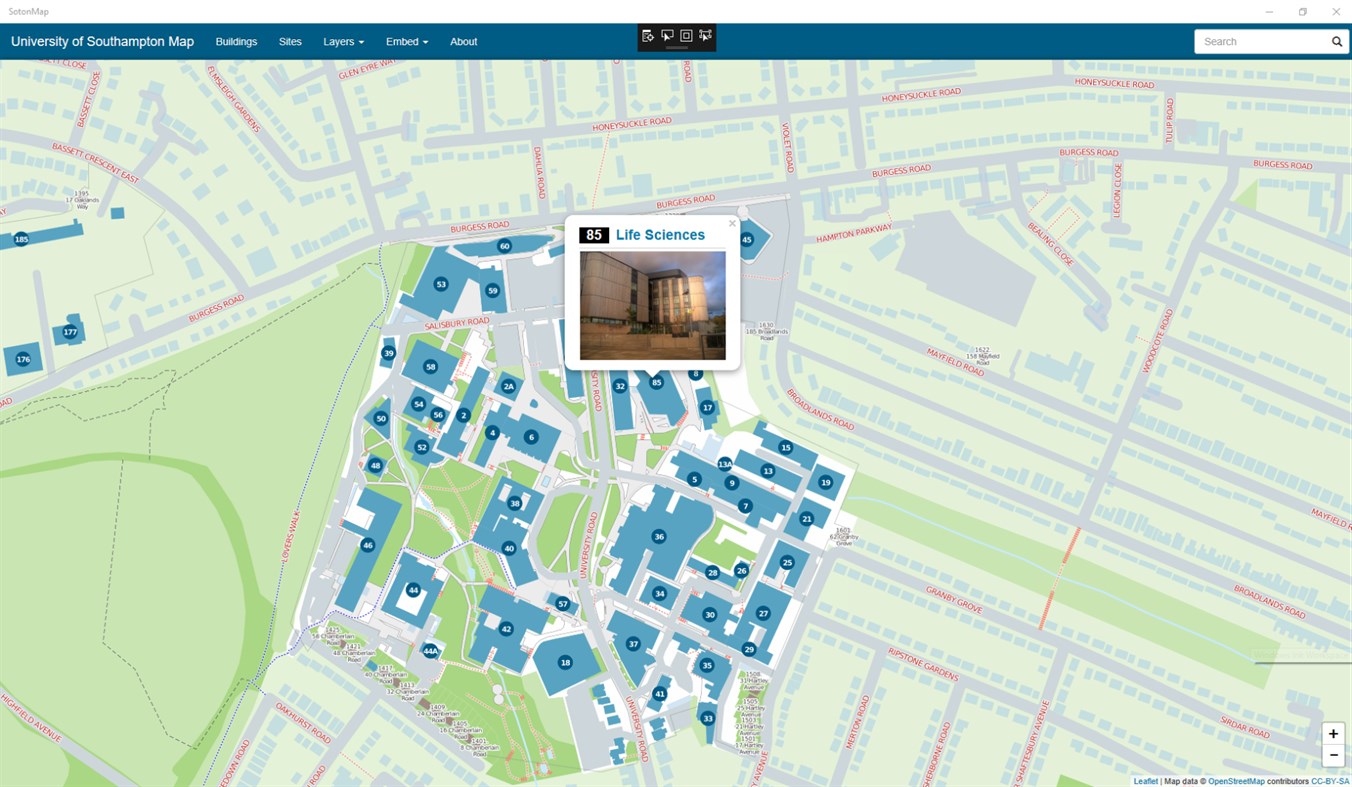Click the About menu item

coord(463,41)
